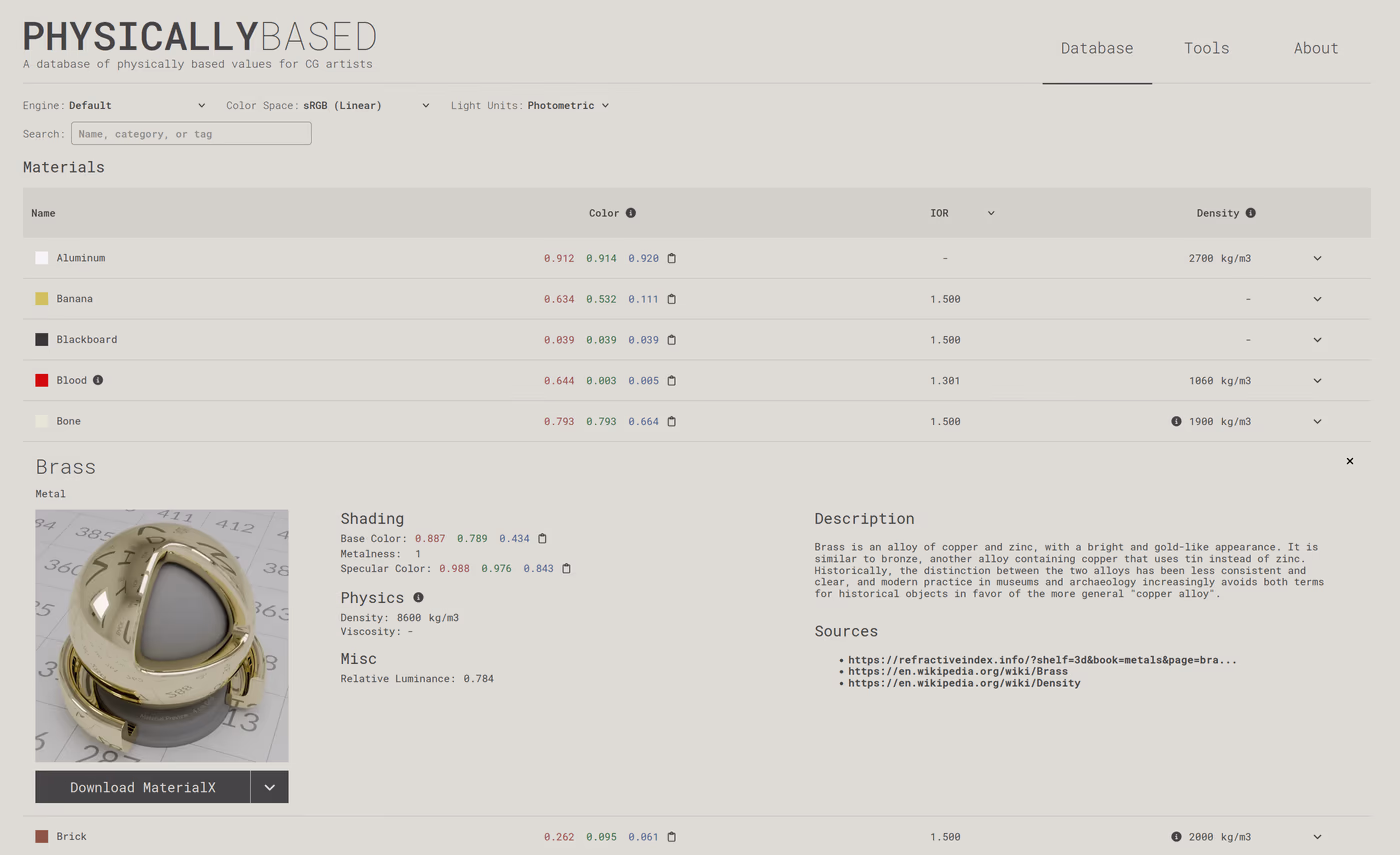Click Brass Density 8600 kg/m3 text

pos(400,618)
